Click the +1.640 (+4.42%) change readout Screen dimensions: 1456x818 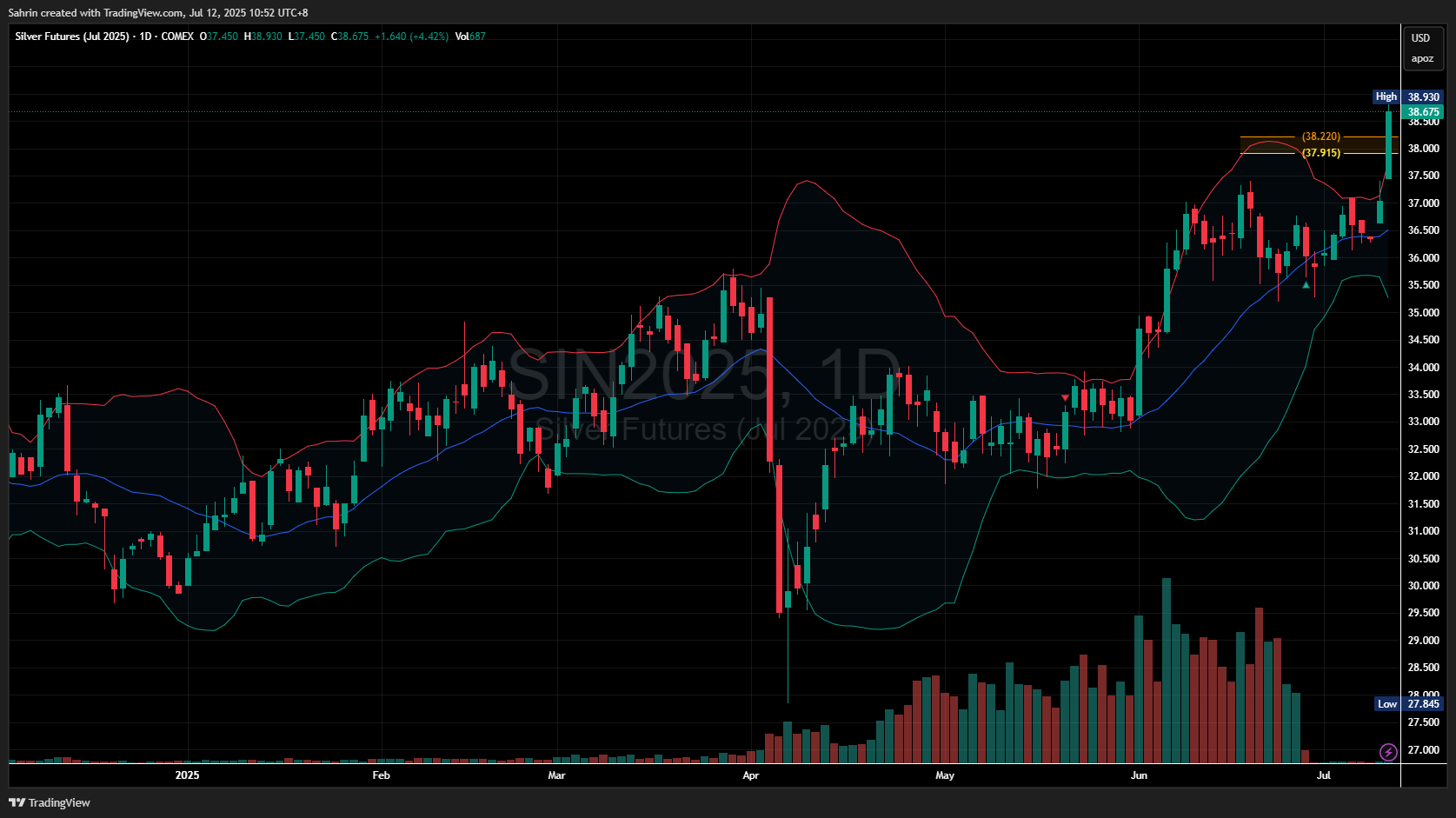click(412, 37)
